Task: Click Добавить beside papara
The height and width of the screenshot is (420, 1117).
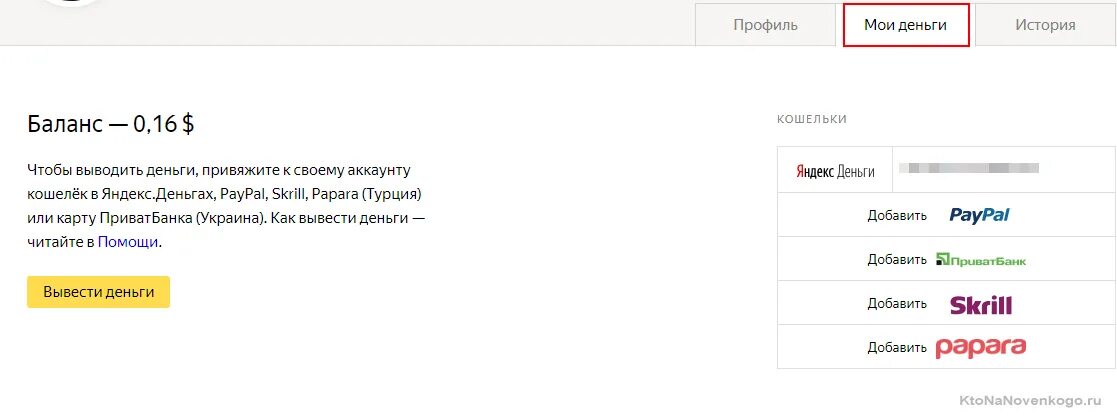Action: coord(897,348)
